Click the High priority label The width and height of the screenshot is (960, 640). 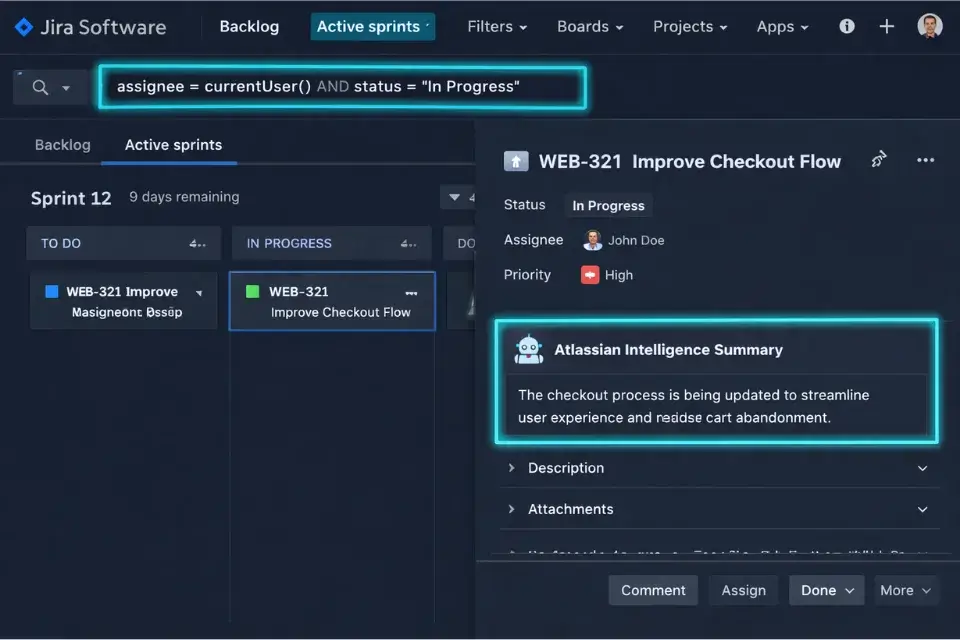[619, 275]
